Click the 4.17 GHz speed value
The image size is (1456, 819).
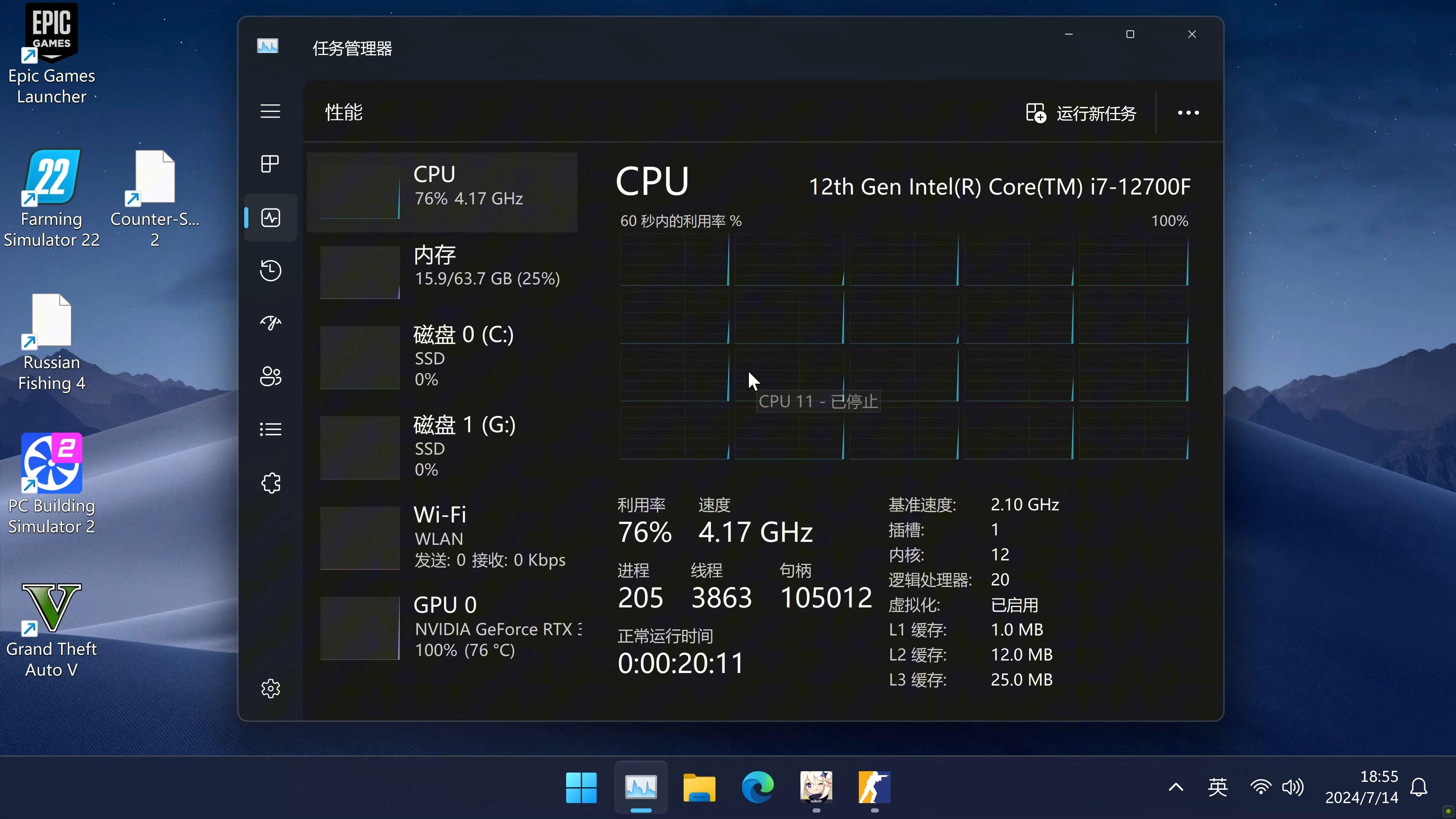[755, 532]
